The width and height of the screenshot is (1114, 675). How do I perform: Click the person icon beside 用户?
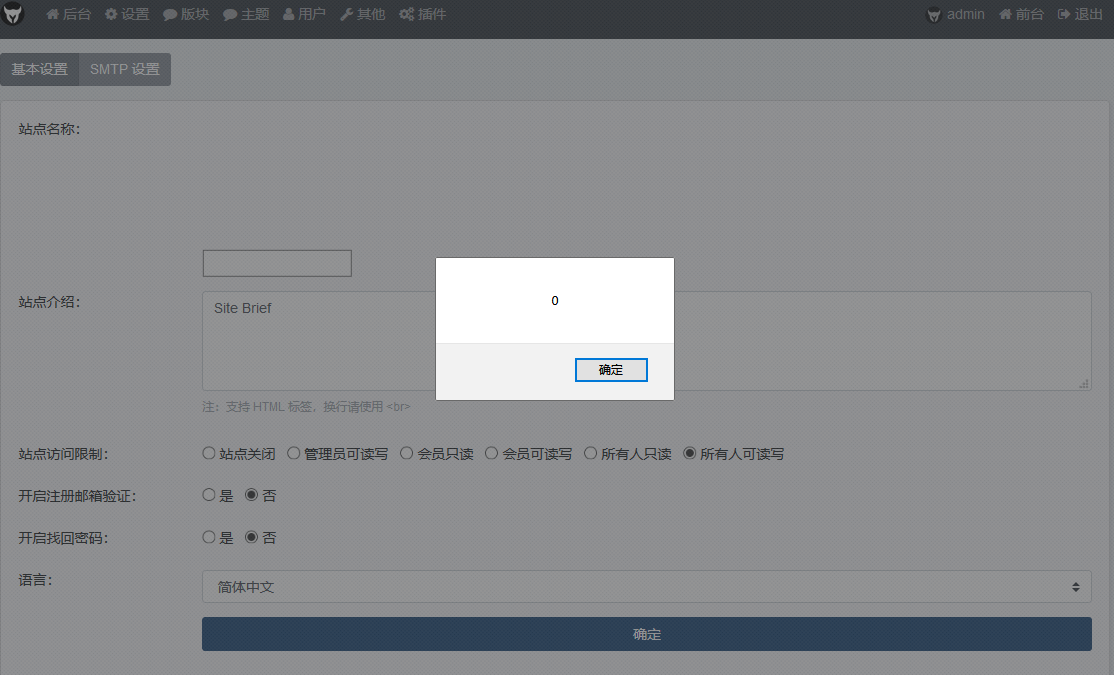288,14
